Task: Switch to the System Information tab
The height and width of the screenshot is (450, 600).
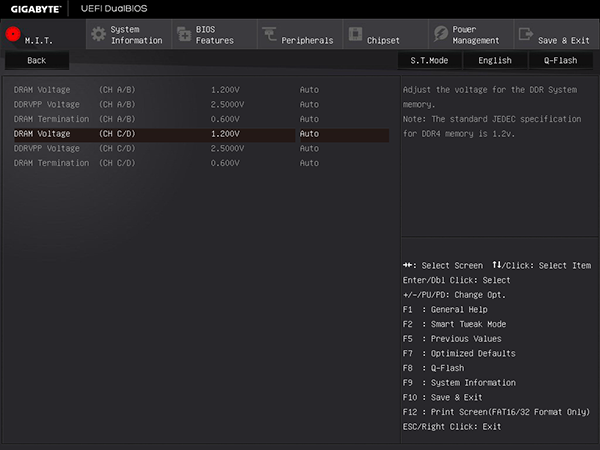Action: click(x=129, y=34)
